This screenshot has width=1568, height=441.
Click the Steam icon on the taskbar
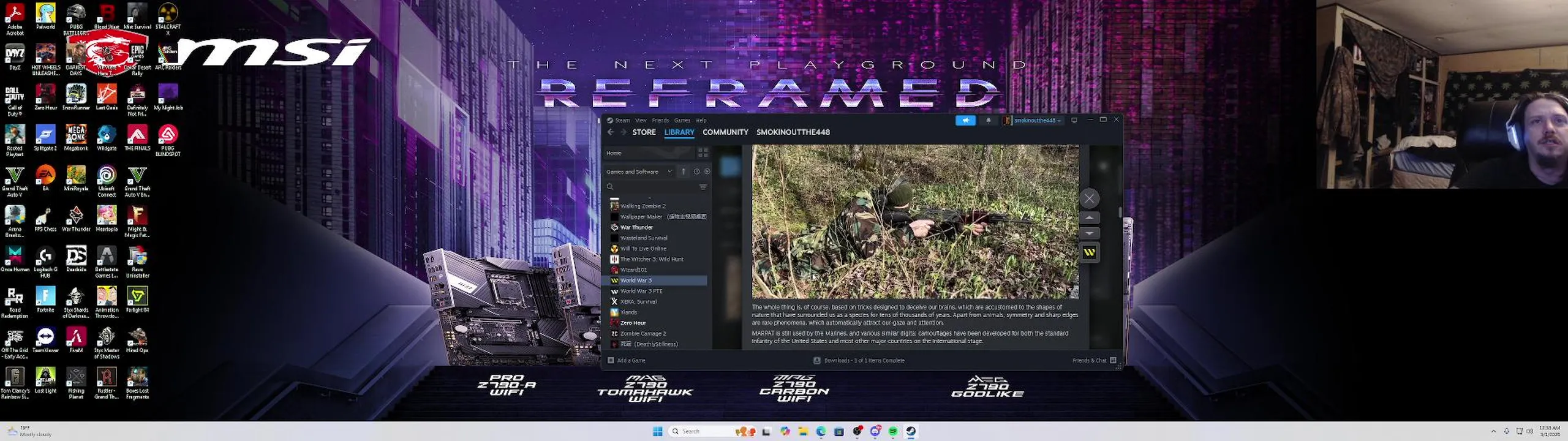click(911, 432)
